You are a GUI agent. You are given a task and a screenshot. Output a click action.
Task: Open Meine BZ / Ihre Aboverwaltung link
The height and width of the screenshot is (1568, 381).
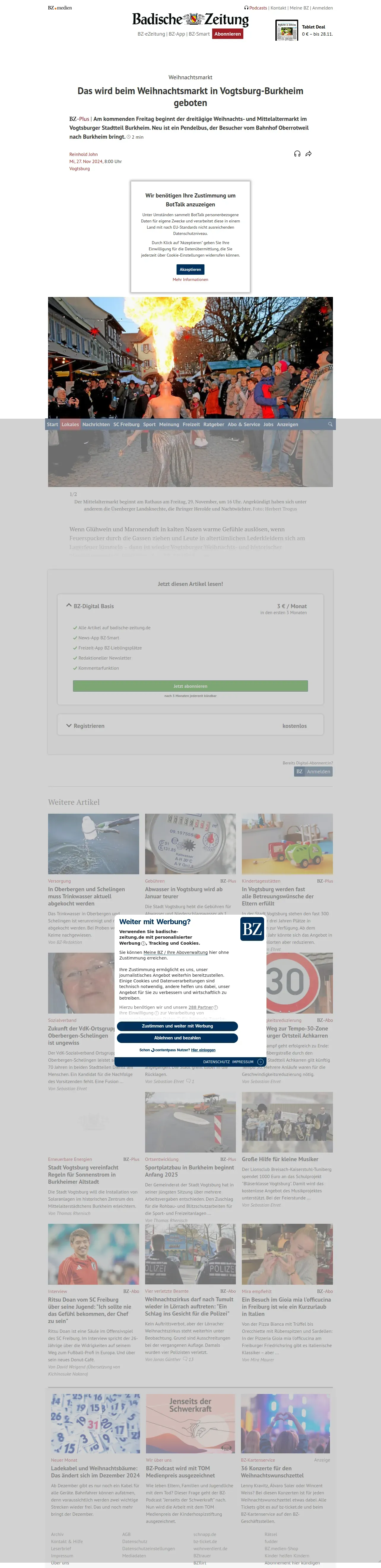[175, 952]
